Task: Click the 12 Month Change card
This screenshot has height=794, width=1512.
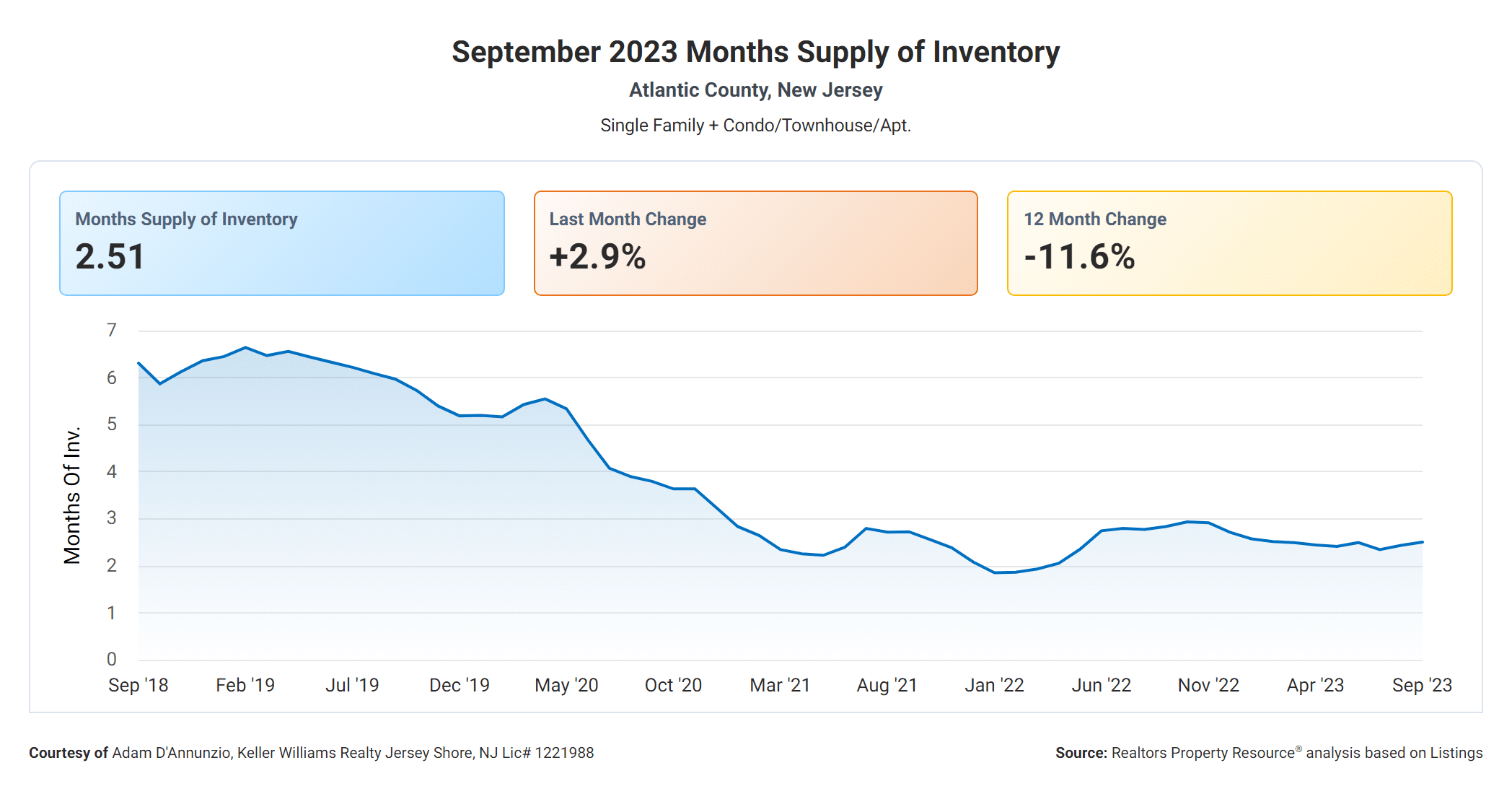Action: [1229, 243]
